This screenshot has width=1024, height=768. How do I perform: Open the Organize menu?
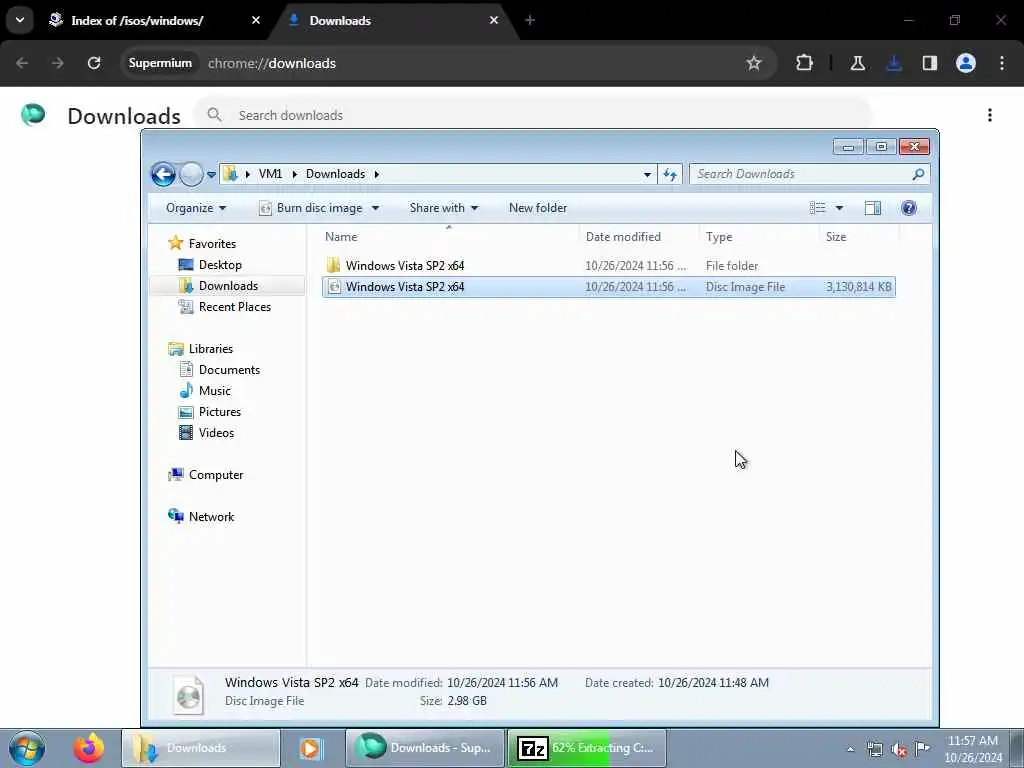[196, 208]
